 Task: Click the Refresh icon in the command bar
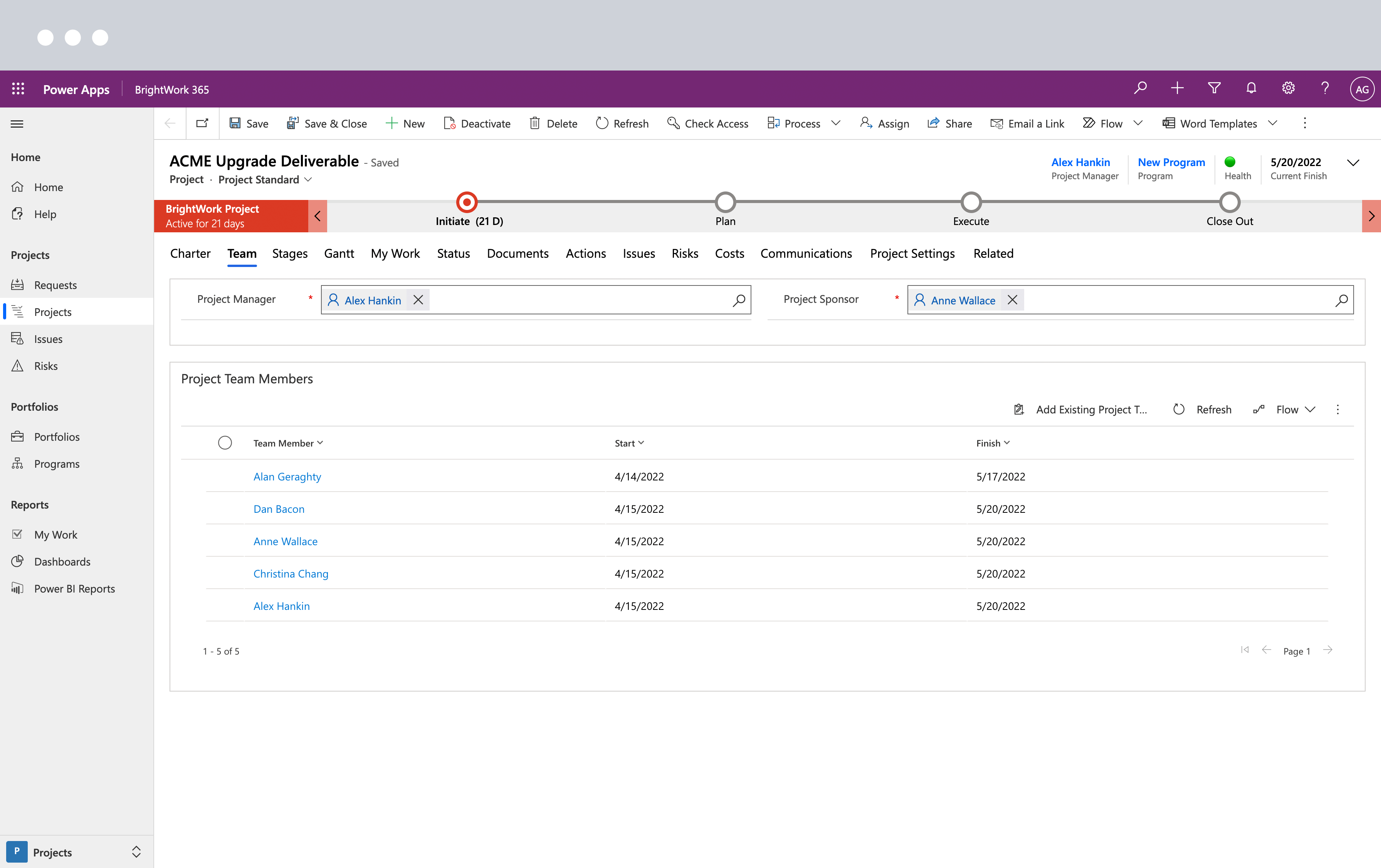point(601,123)
